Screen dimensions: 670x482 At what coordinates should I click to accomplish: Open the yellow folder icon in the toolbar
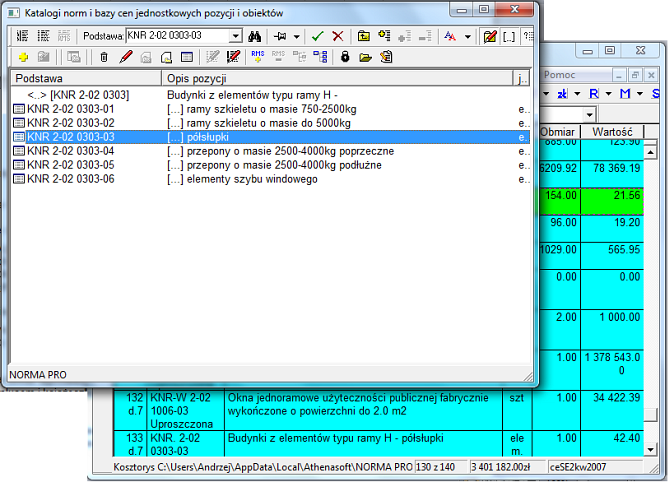coord(365,58)
